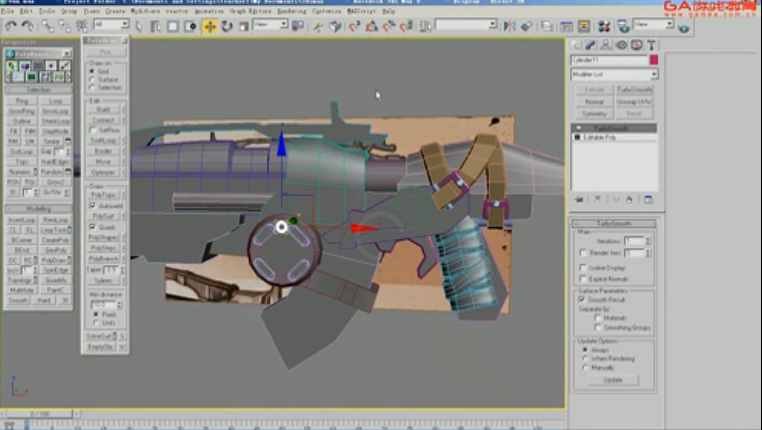Enable the Explicit Normals checkbox
The image size is (762, 430).
(x=583, y=279)
